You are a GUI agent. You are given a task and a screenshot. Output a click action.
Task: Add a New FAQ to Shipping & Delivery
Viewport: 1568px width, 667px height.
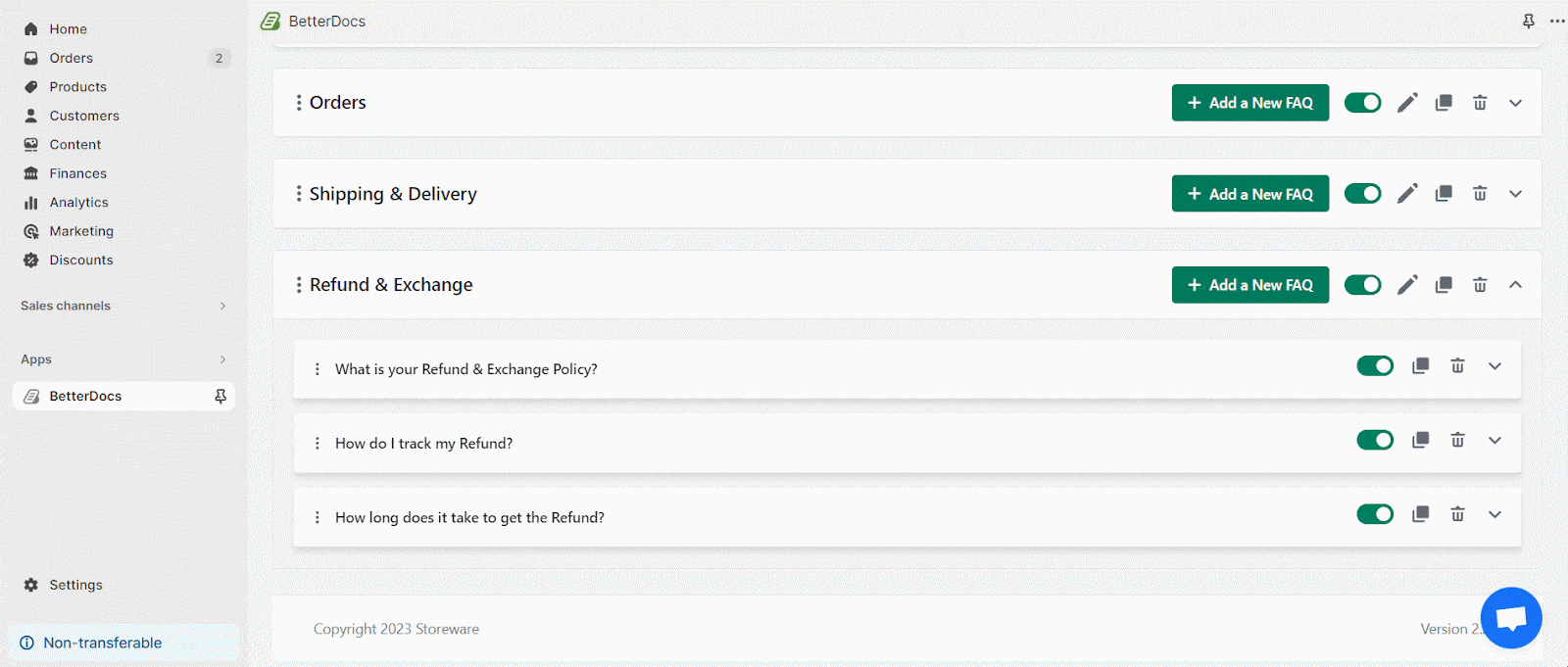1249,194
